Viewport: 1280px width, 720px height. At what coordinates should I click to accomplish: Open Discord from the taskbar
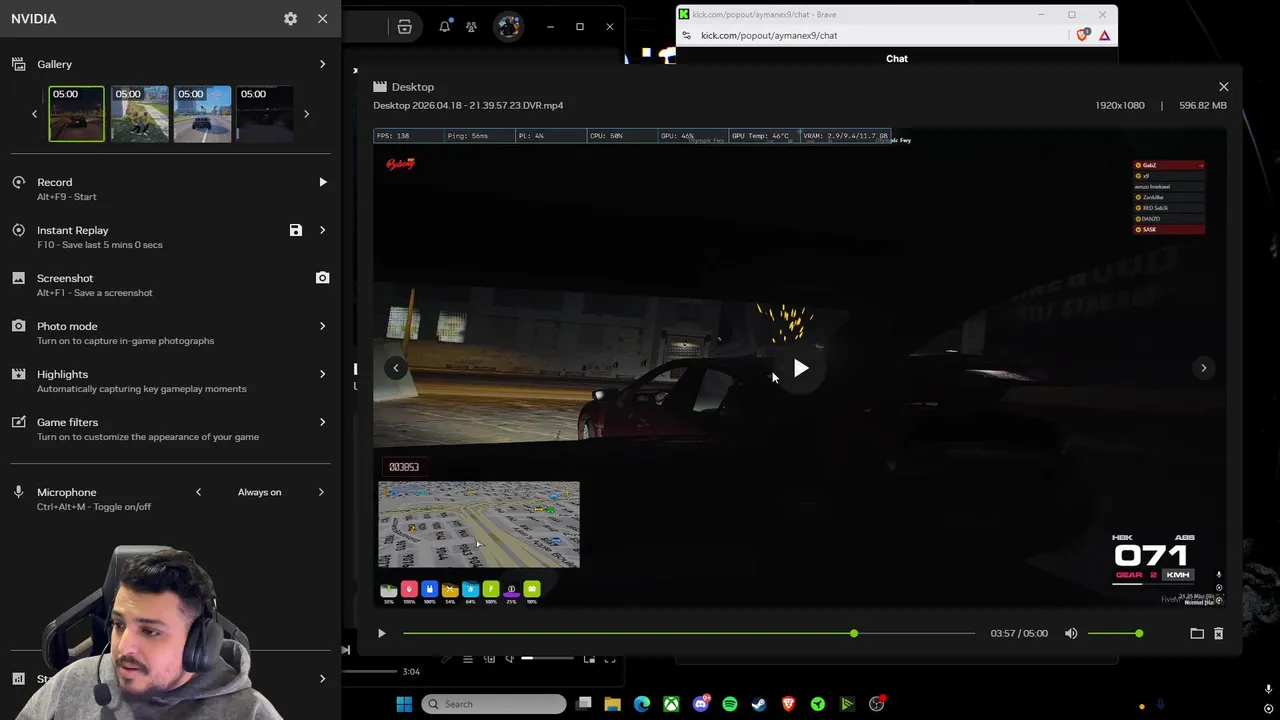(x=701, y=704)
